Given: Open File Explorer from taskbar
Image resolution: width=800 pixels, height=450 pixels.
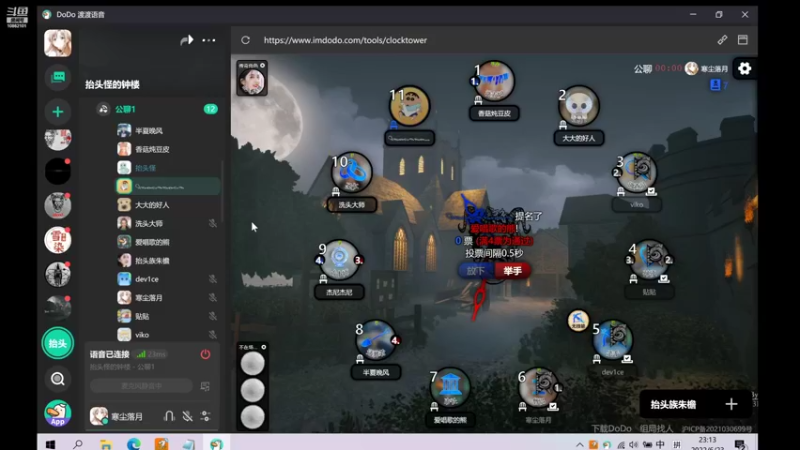Looking at the screenshot, I should (x=106, y=444).
